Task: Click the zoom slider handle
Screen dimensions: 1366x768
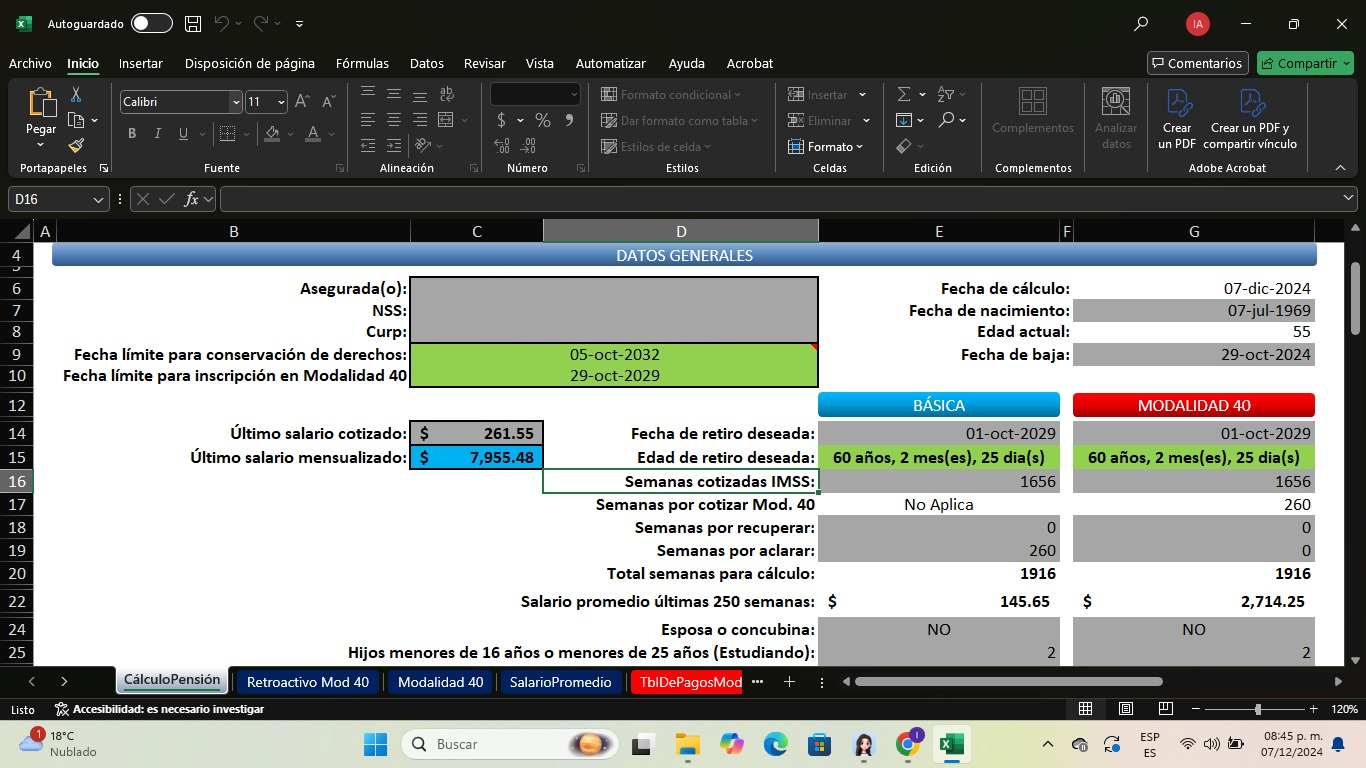Action: 1258,709
